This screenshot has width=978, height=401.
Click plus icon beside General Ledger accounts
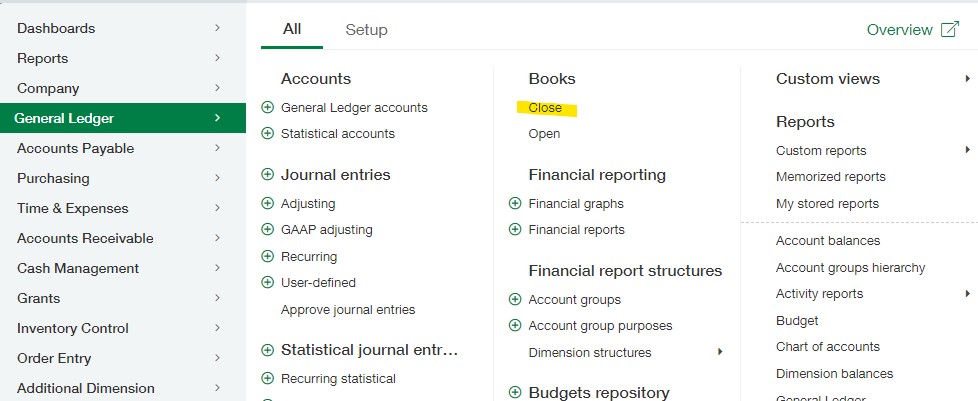(x=267, y=107)
